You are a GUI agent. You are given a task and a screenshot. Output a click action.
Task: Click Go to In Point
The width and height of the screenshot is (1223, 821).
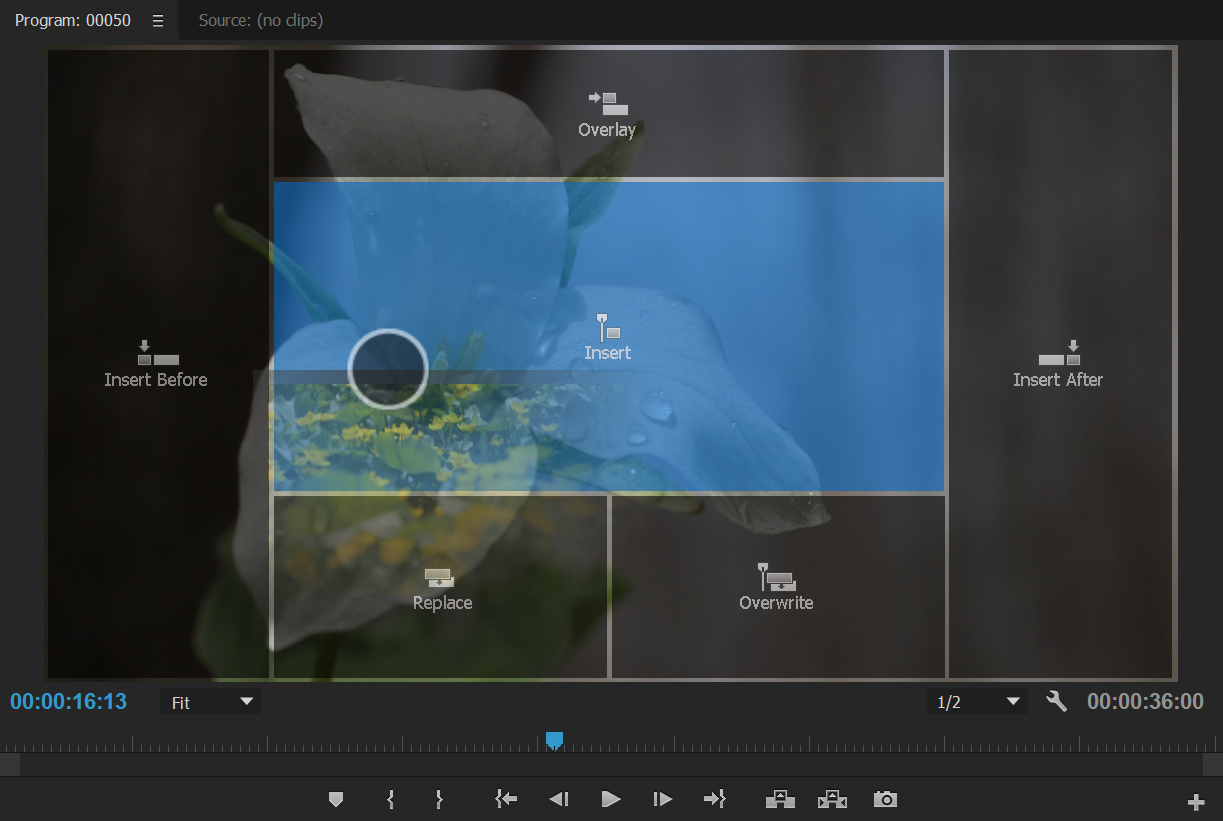pos(505,799)
